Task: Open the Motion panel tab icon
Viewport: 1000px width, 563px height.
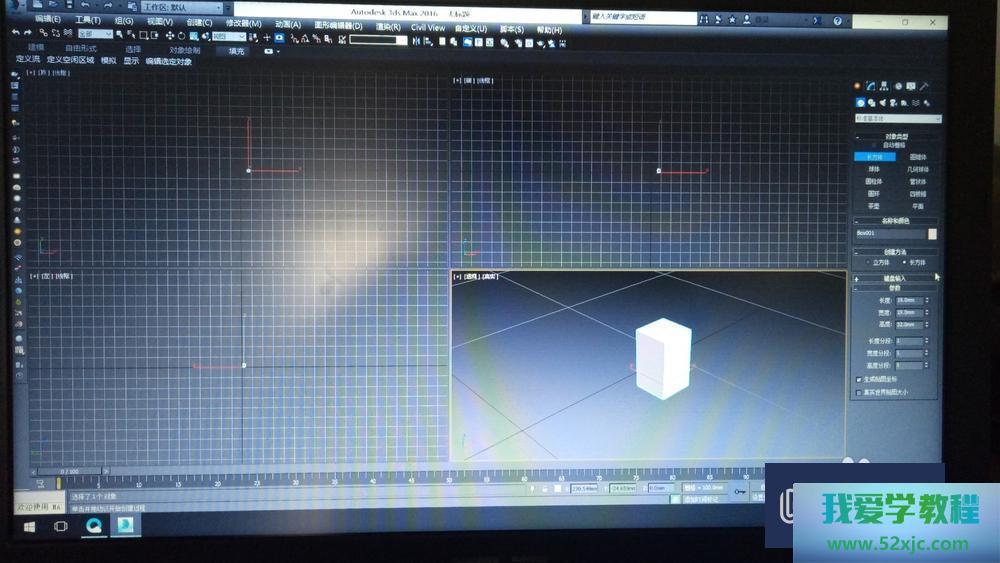Action: coord(898,85)
